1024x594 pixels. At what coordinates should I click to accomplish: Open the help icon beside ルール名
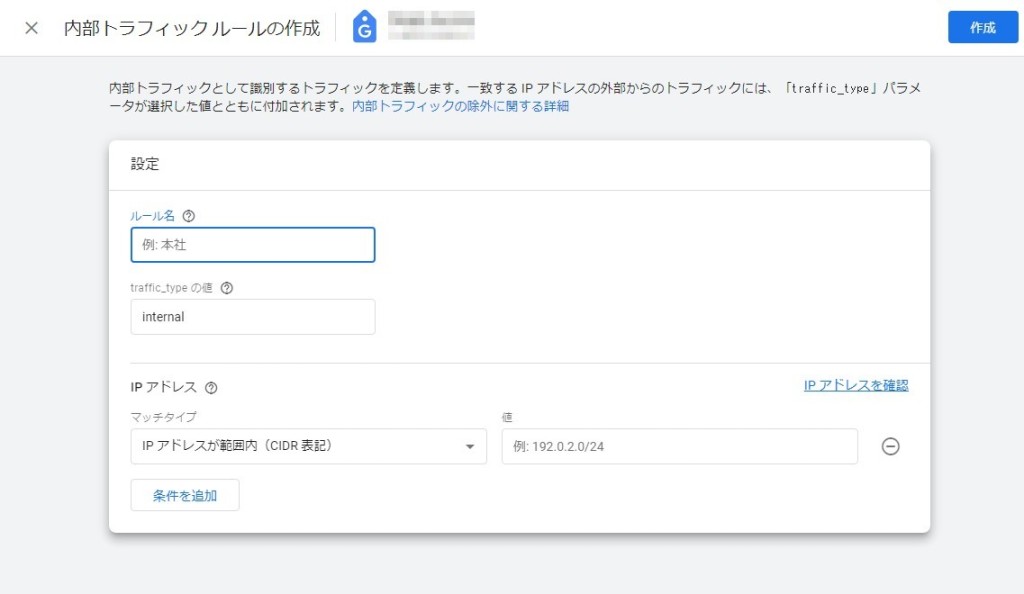click(189, 216)
